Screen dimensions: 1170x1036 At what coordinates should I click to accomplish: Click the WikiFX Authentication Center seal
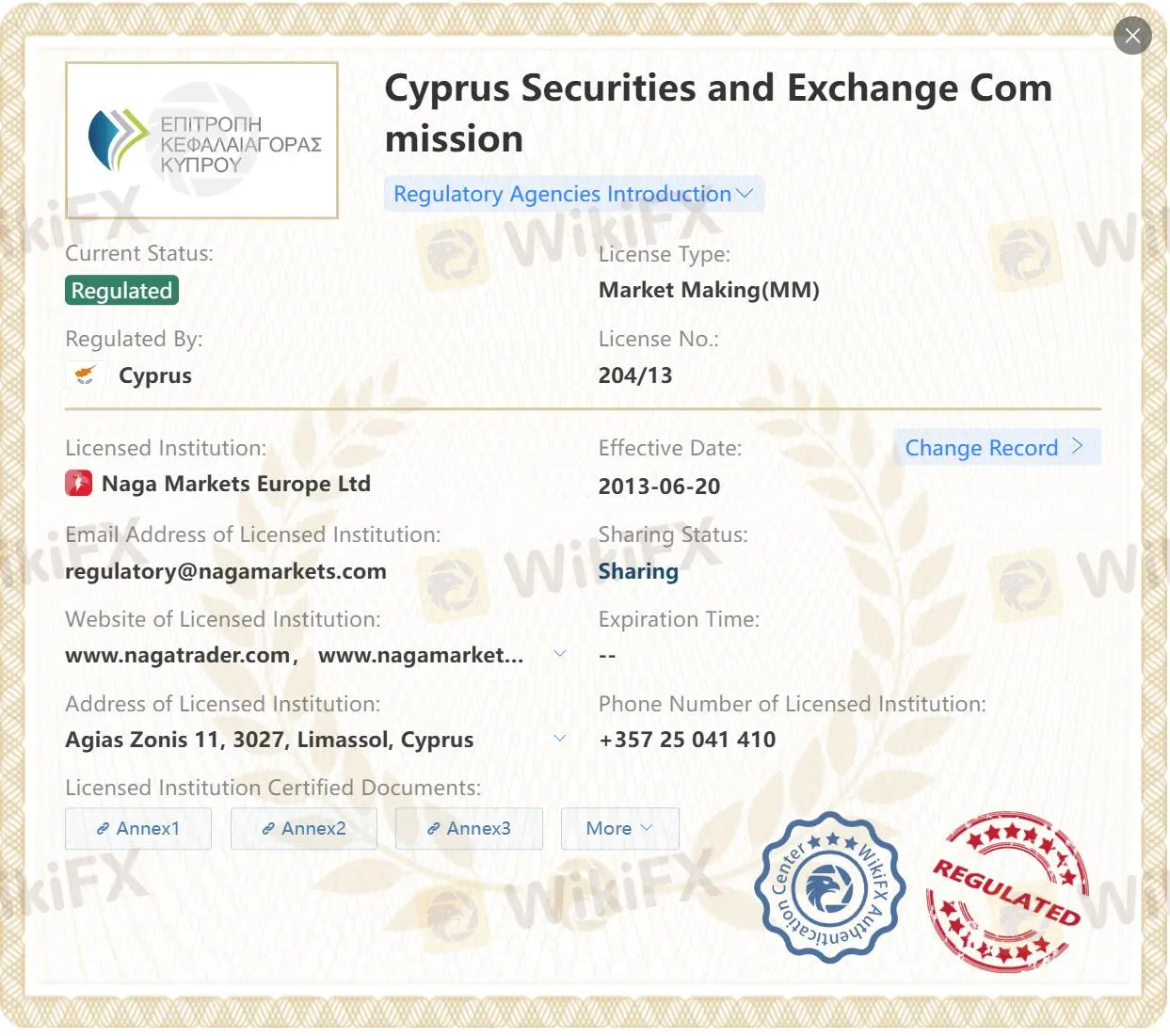tap(830, 887)
